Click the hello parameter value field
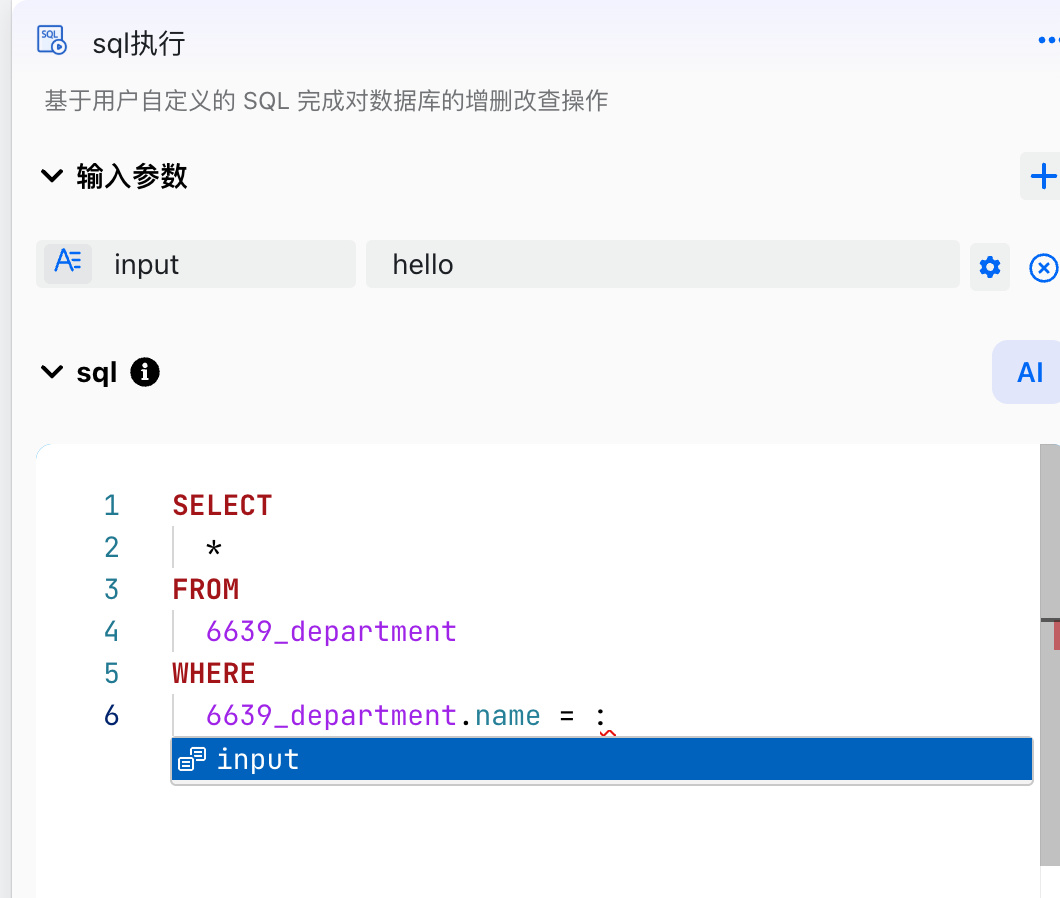Image resolution: width=1060 pixels, height=898 pixels. [662, 264]
